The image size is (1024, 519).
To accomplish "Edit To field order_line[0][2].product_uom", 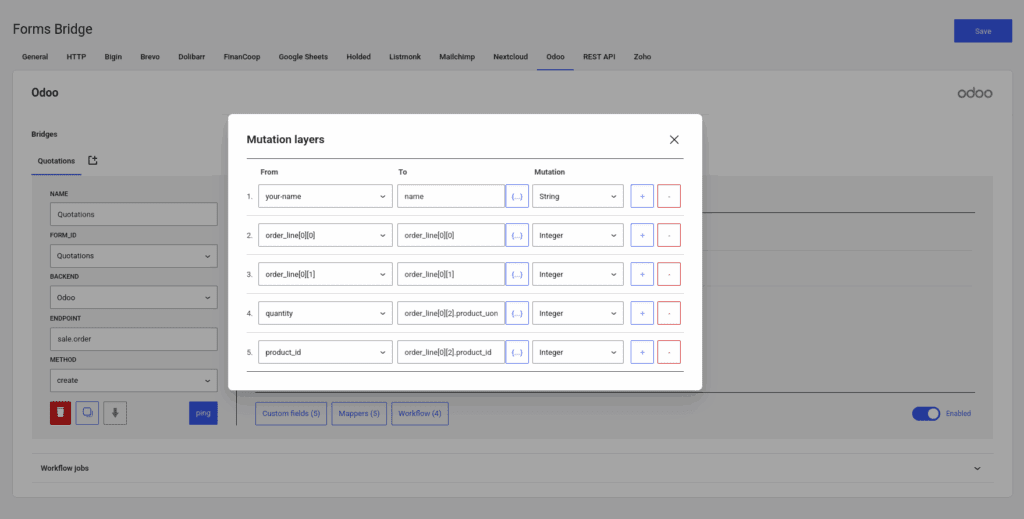I will [451, 313].
